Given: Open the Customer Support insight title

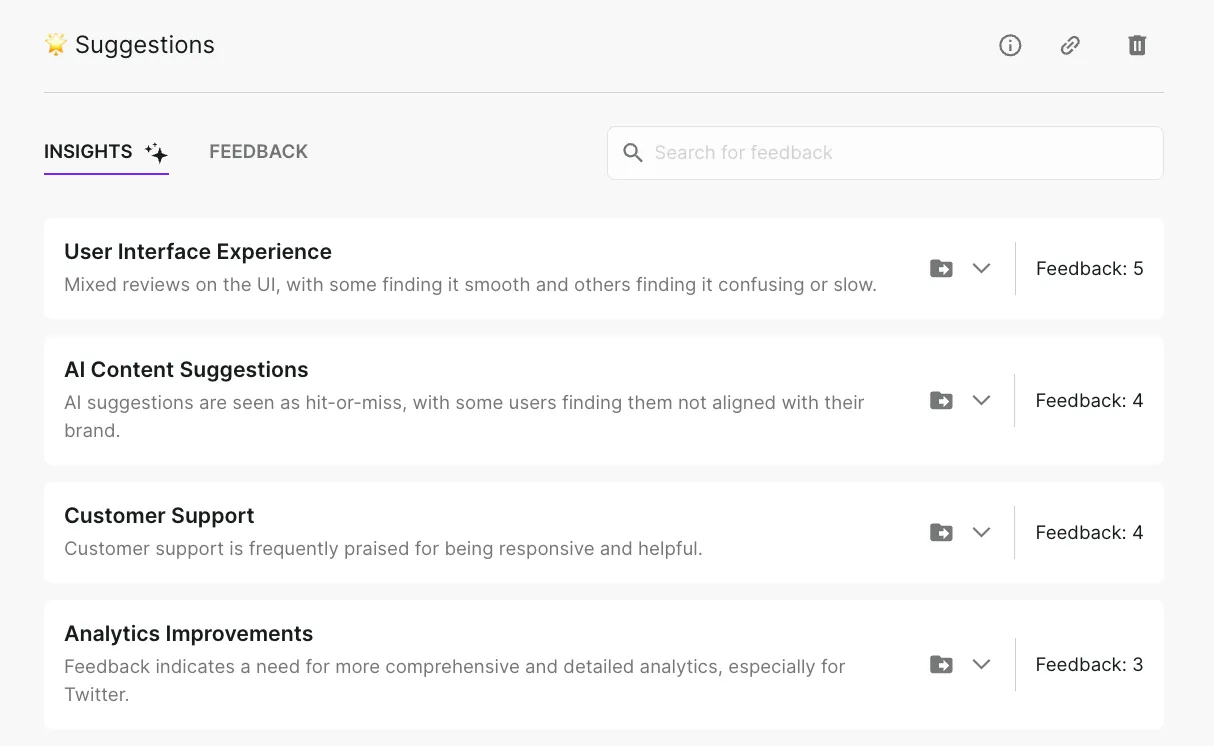Looking at the screenshot, I should pyautogui.click(x=159, y=516).
